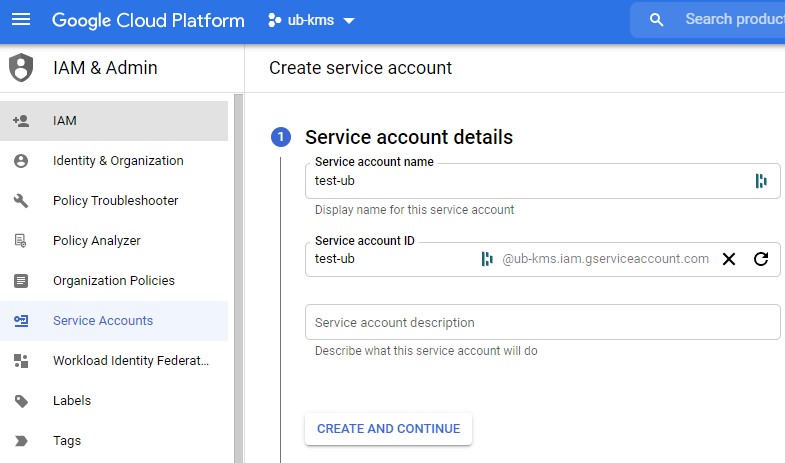This screenshot has height=463, width=785.
Task: Click the Policy Analyzer document icon
Action: click(x=21, y=241)
